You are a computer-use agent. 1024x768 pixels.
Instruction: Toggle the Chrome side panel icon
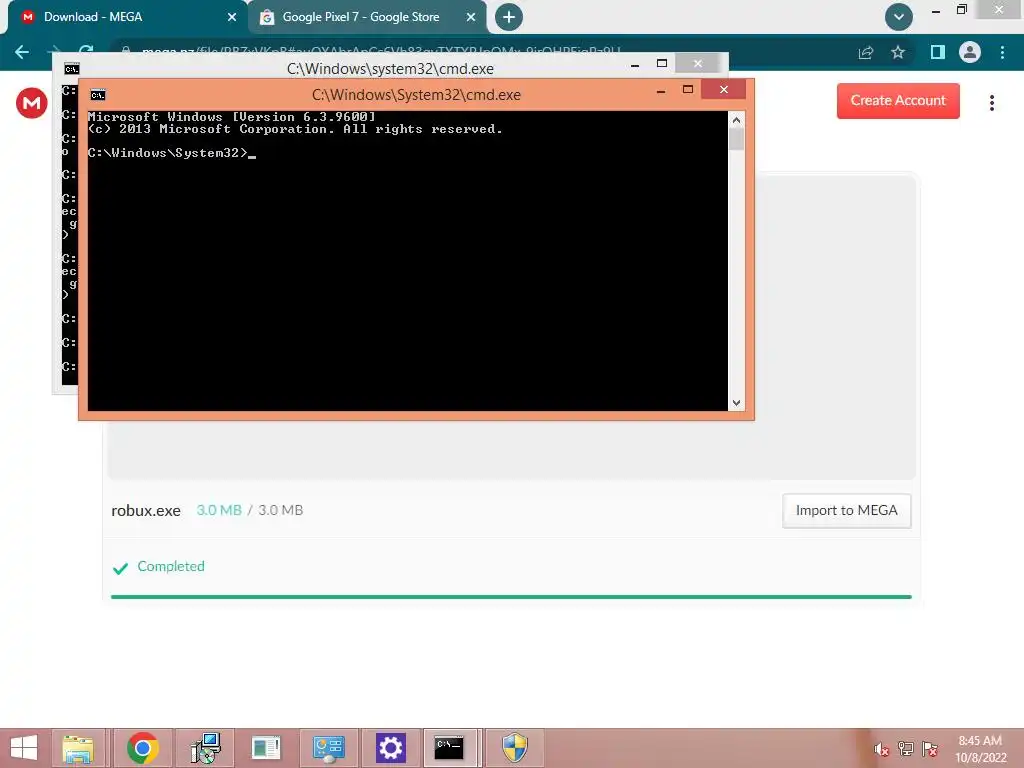coord(938,52)
